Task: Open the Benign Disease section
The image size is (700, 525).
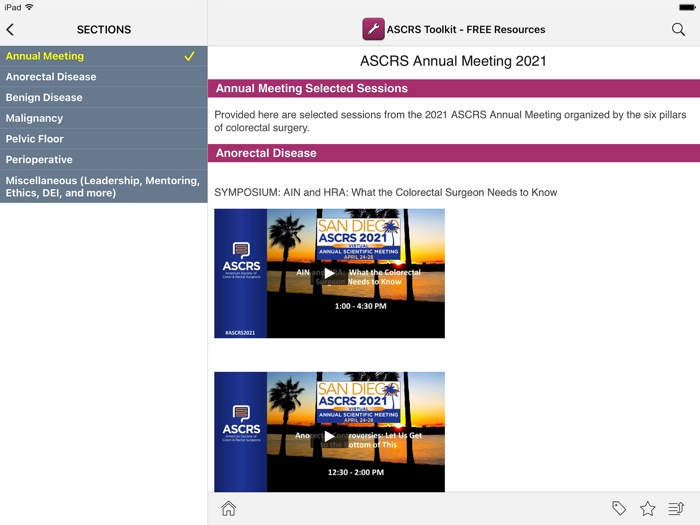Action: [x=104, y=97]
